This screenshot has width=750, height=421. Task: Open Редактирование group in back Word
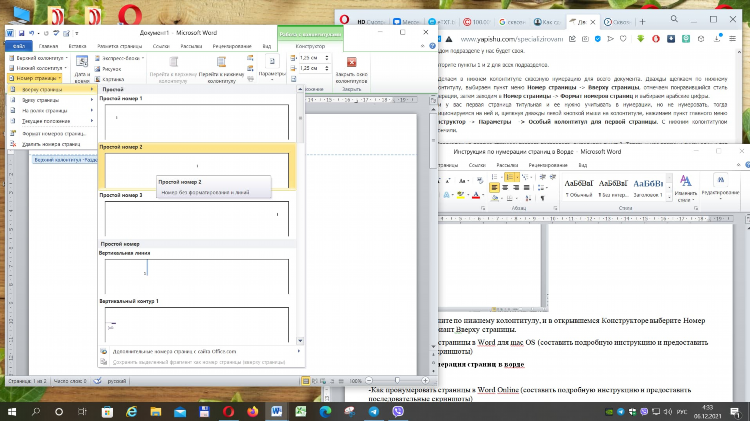[x=720, y=187]
